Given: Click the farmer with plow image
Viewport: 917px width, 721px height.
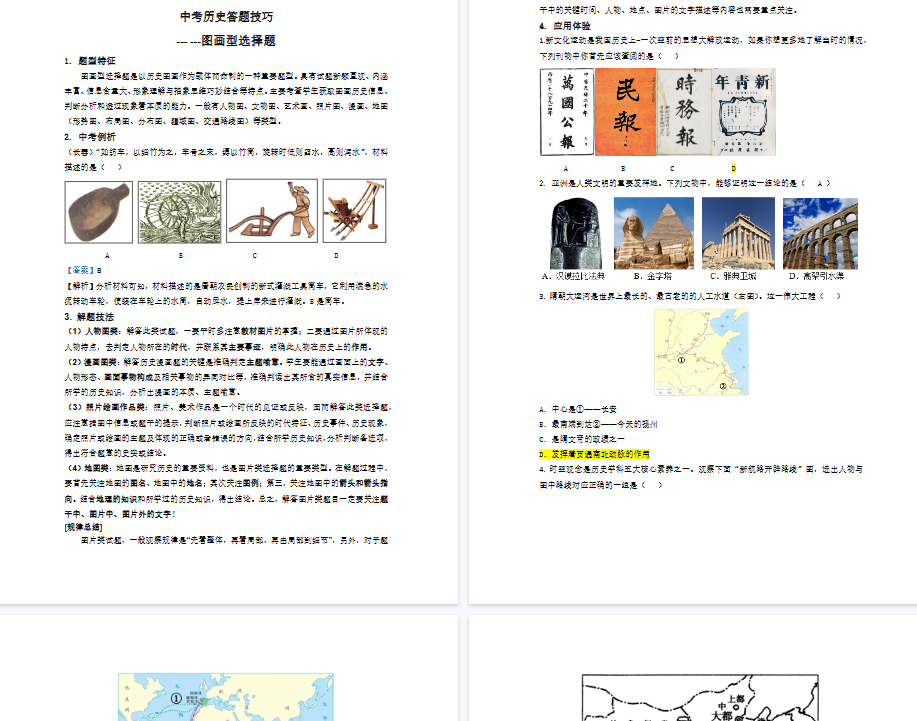Looking at the screenshot, I should click(272, 211).
